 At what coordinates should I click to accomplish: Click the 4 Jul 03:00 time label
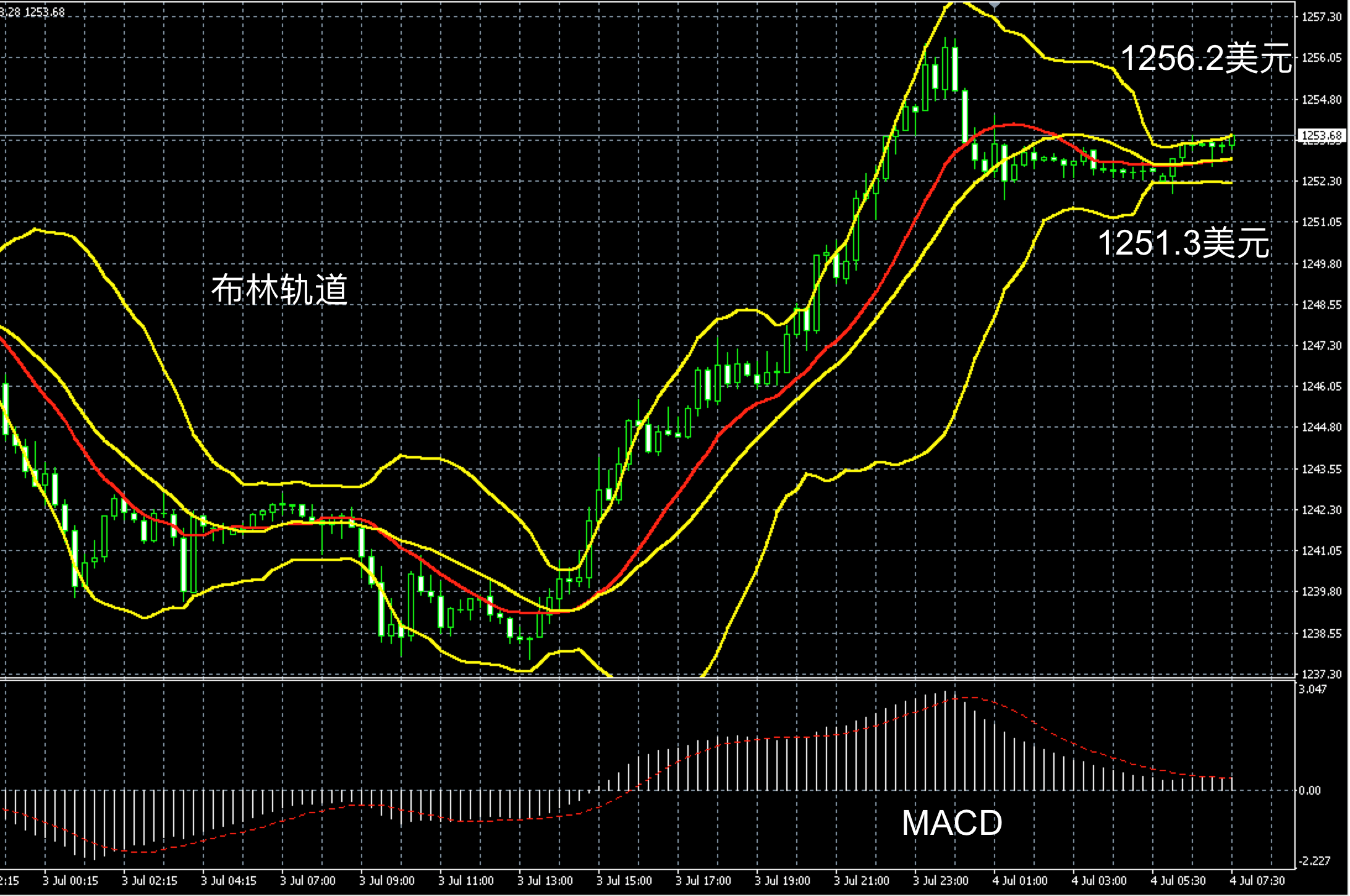1099,881
